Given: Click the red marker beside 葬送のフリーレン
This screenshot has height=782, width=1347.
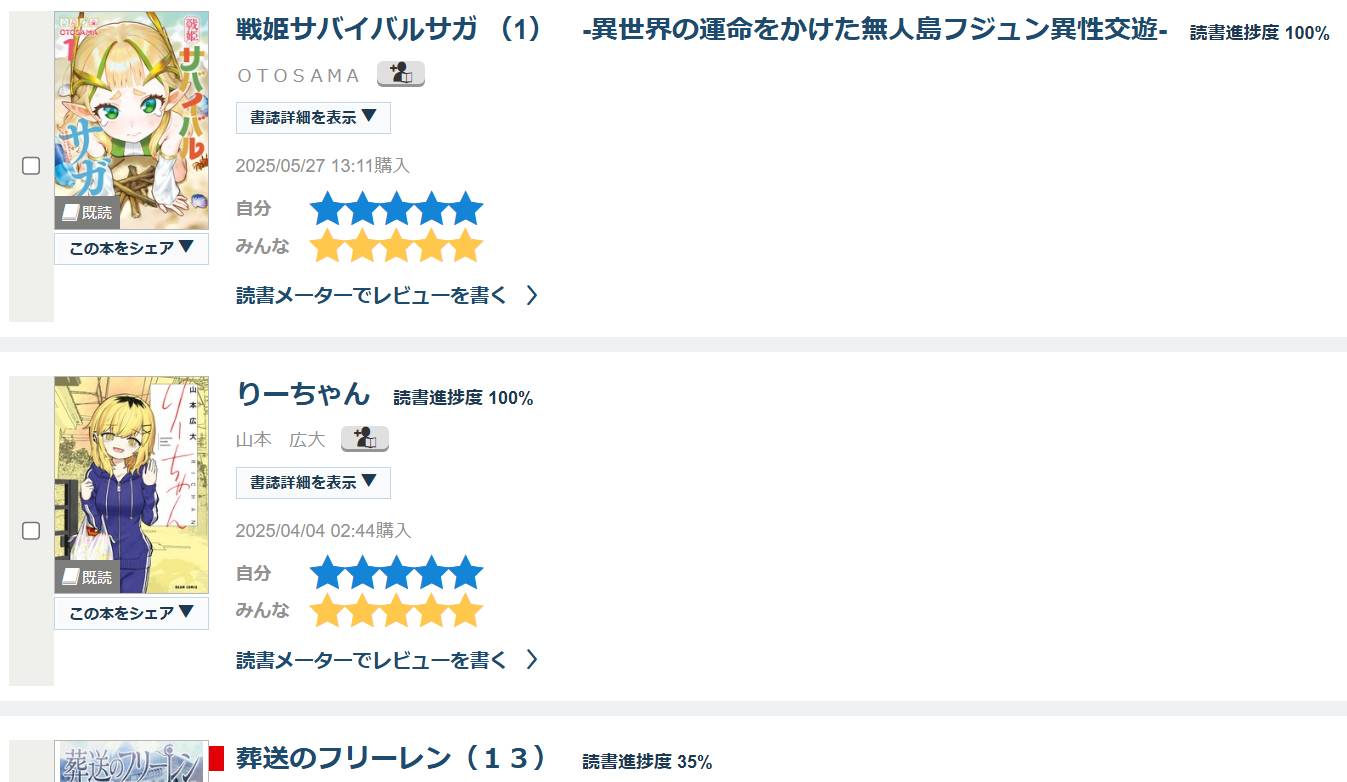Looking at the screenshot, I should click(216, 758).
